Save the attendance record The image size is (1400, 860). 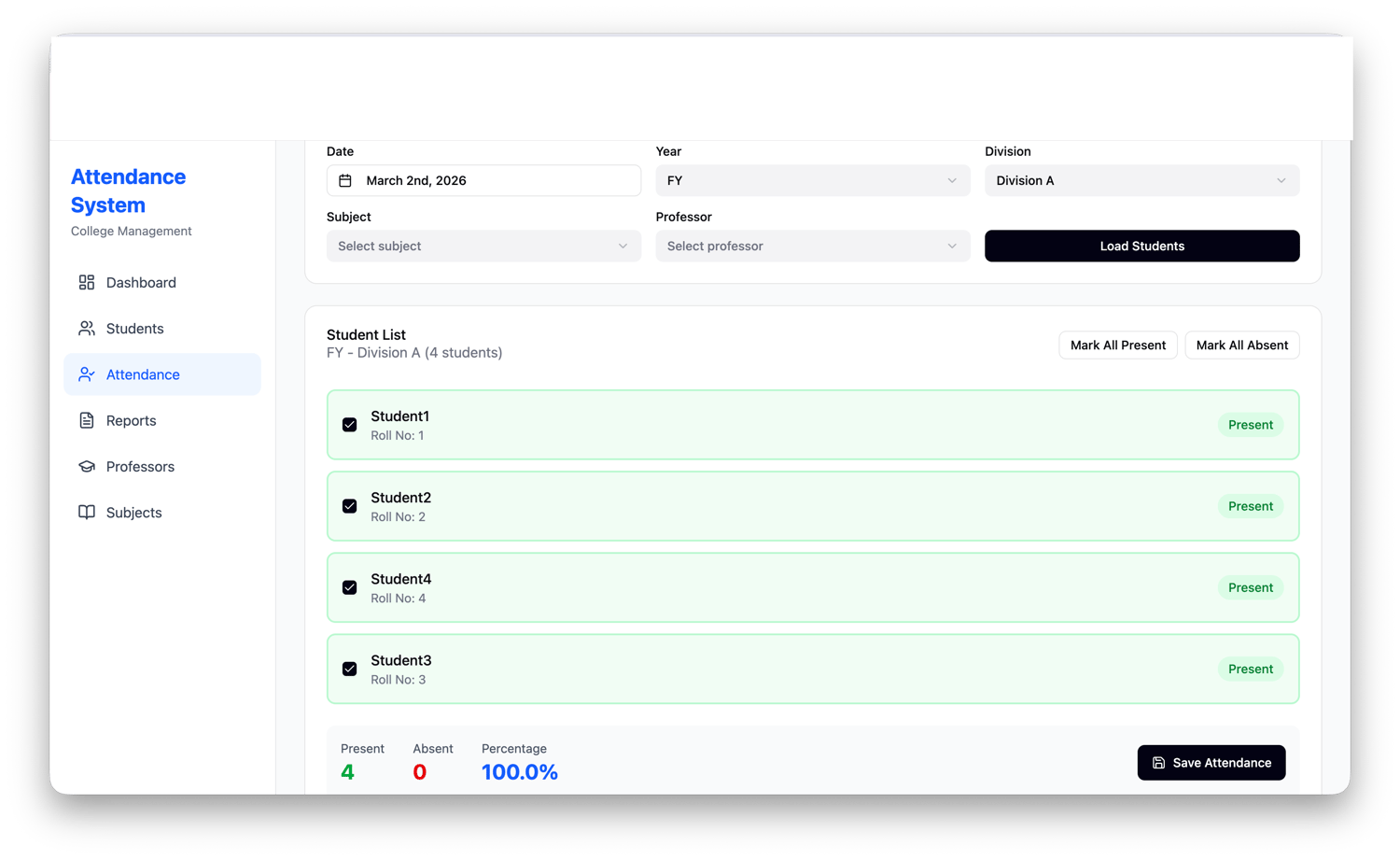(1211, 763)
